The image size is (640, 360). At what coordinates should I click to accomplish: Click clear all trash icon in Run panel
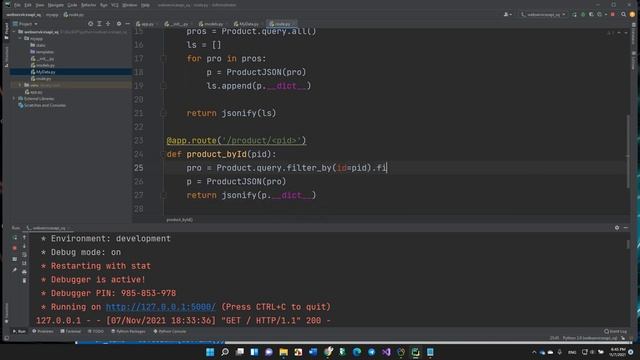(24, 281)
